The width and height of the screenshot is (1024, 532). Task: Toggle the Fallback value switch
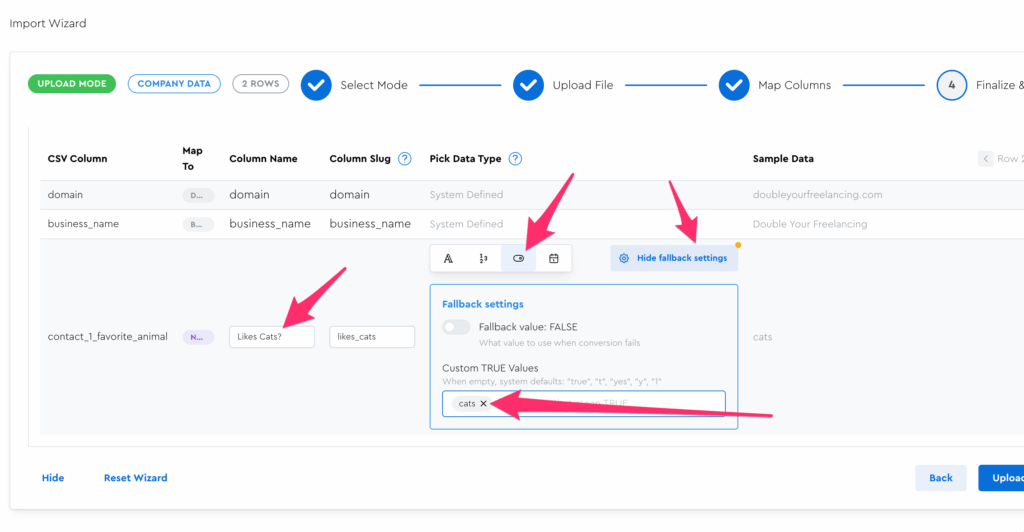[x=456, y=327]
